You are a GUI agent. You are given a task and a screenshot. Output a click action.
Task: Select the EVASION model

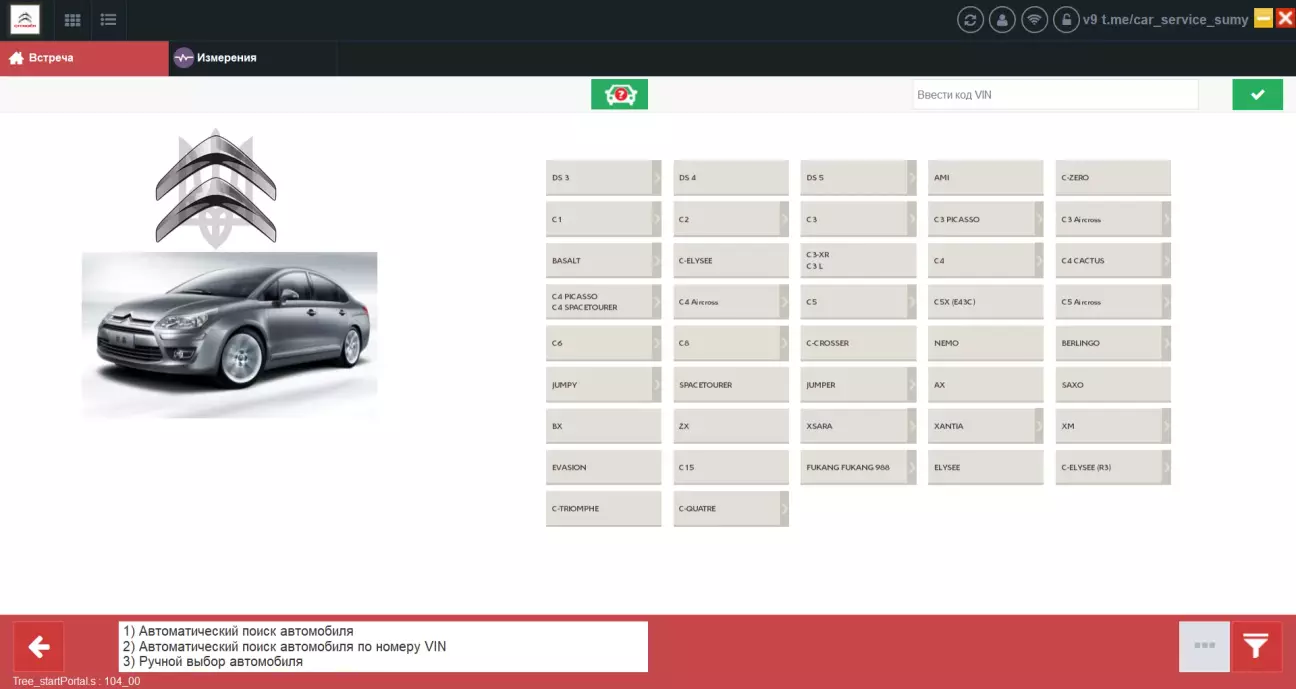(603, 467)
